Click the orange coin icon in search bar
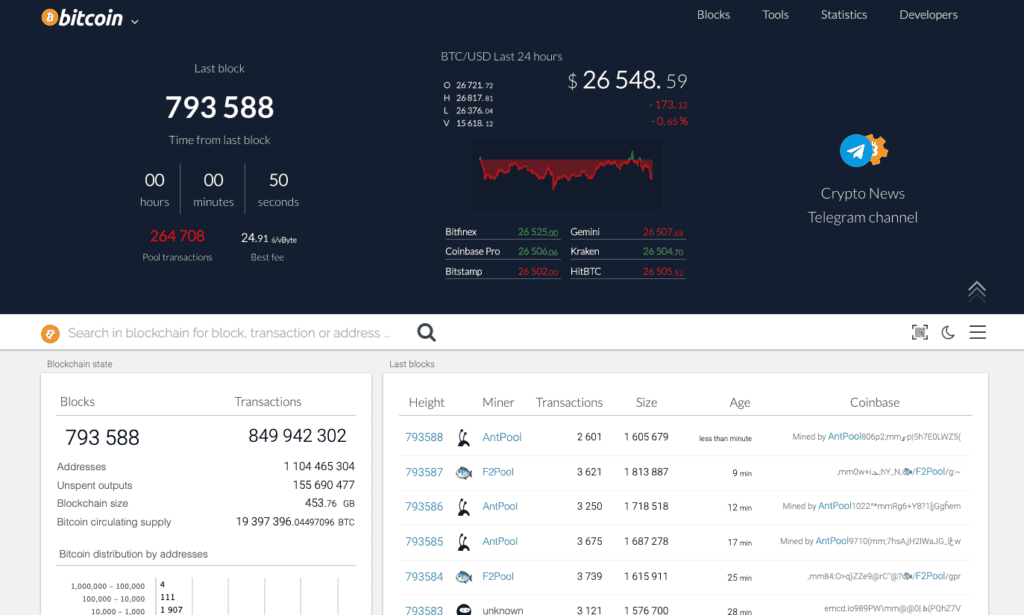The width and height of the screenshot is (1024, 615). (50, 333)
